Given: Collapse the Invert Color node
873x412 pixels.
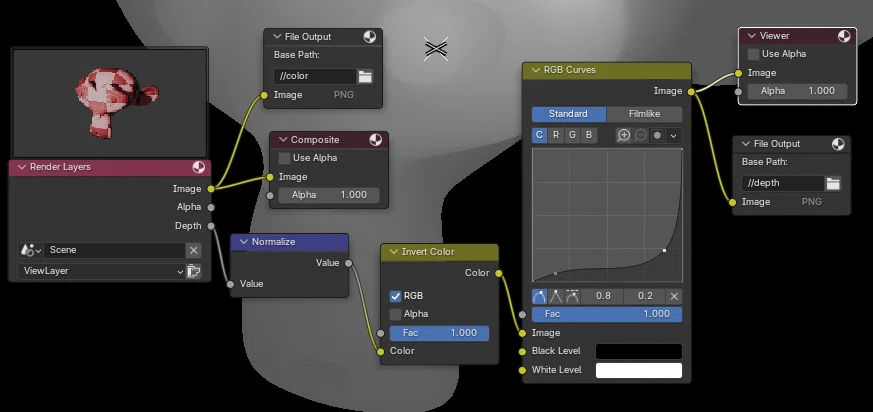Looking at the screenshot, I should 394,252.
